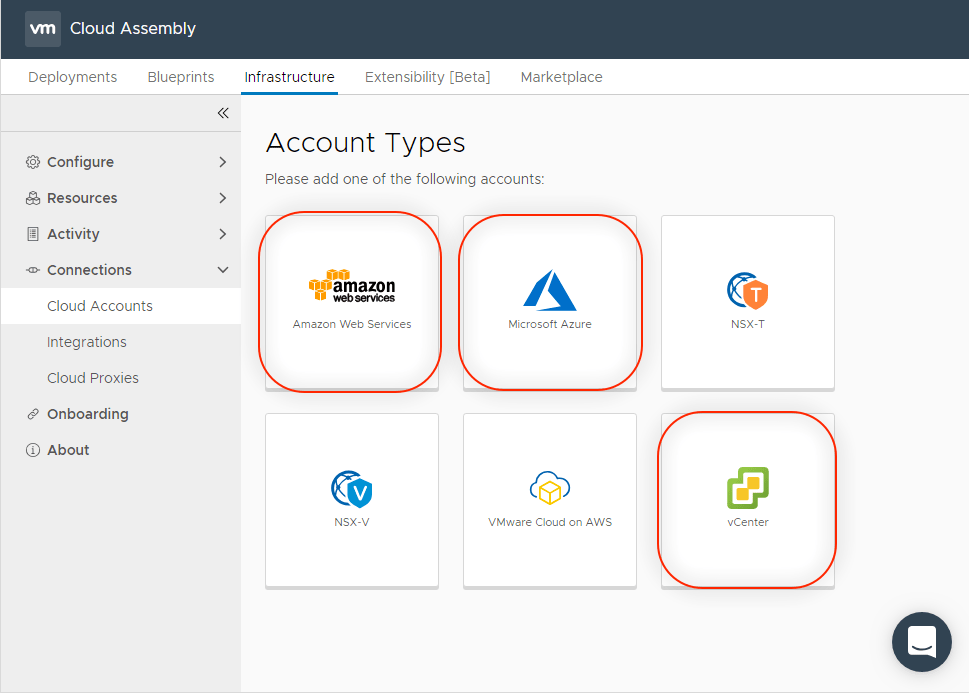
Task: Click the vCenter account icon
Action: [747, 488]
